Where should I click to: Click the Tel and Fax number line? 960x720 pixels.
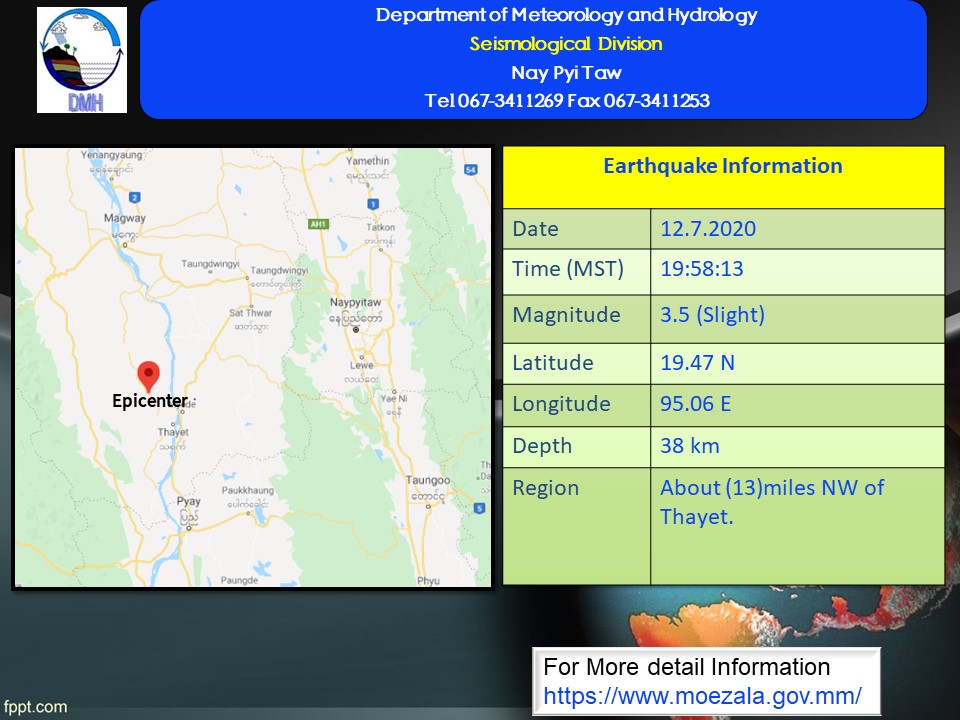click(x=567, y=100)
